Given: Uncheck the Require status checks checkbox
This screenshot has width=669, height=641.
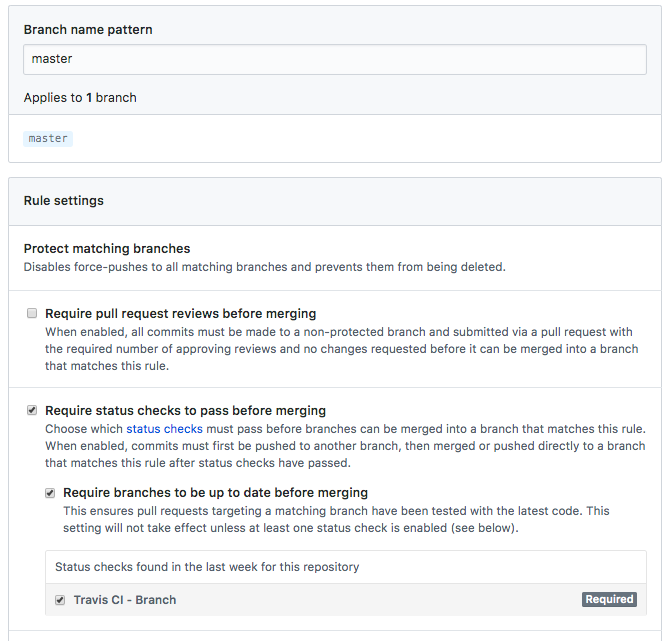Looking at the screenshot, I should (32, 410).
